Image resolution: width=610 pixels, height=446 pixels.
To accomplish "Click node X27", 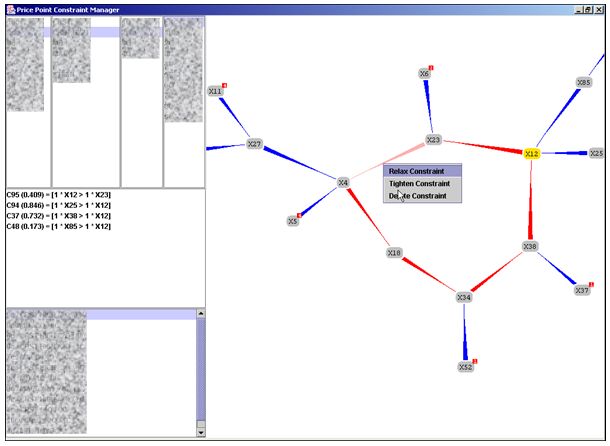I will coord(254,145).
